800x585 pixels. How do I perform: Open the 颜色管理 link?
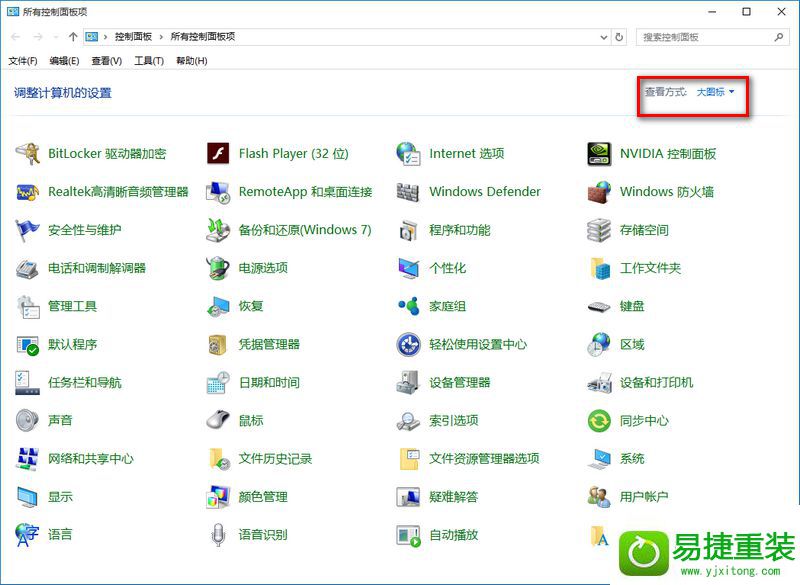point(263,497)
